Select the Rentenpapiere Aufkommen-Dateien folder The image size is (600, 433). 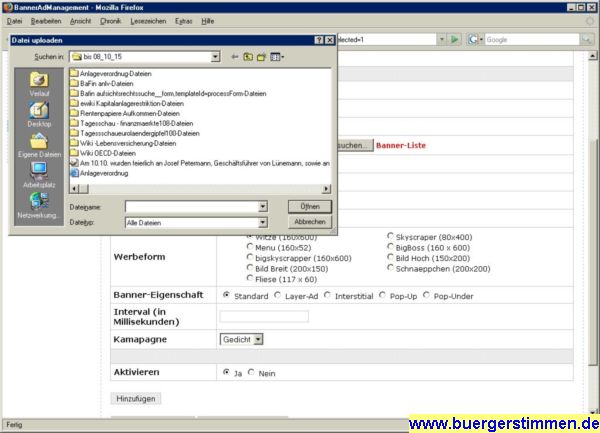tap(125, 113)
